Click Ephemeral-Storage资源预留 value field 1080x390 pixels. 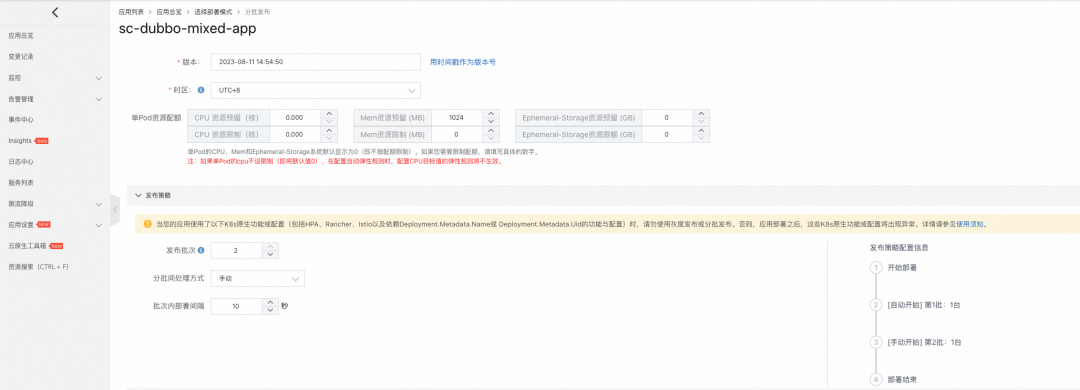tap(667, 118)
